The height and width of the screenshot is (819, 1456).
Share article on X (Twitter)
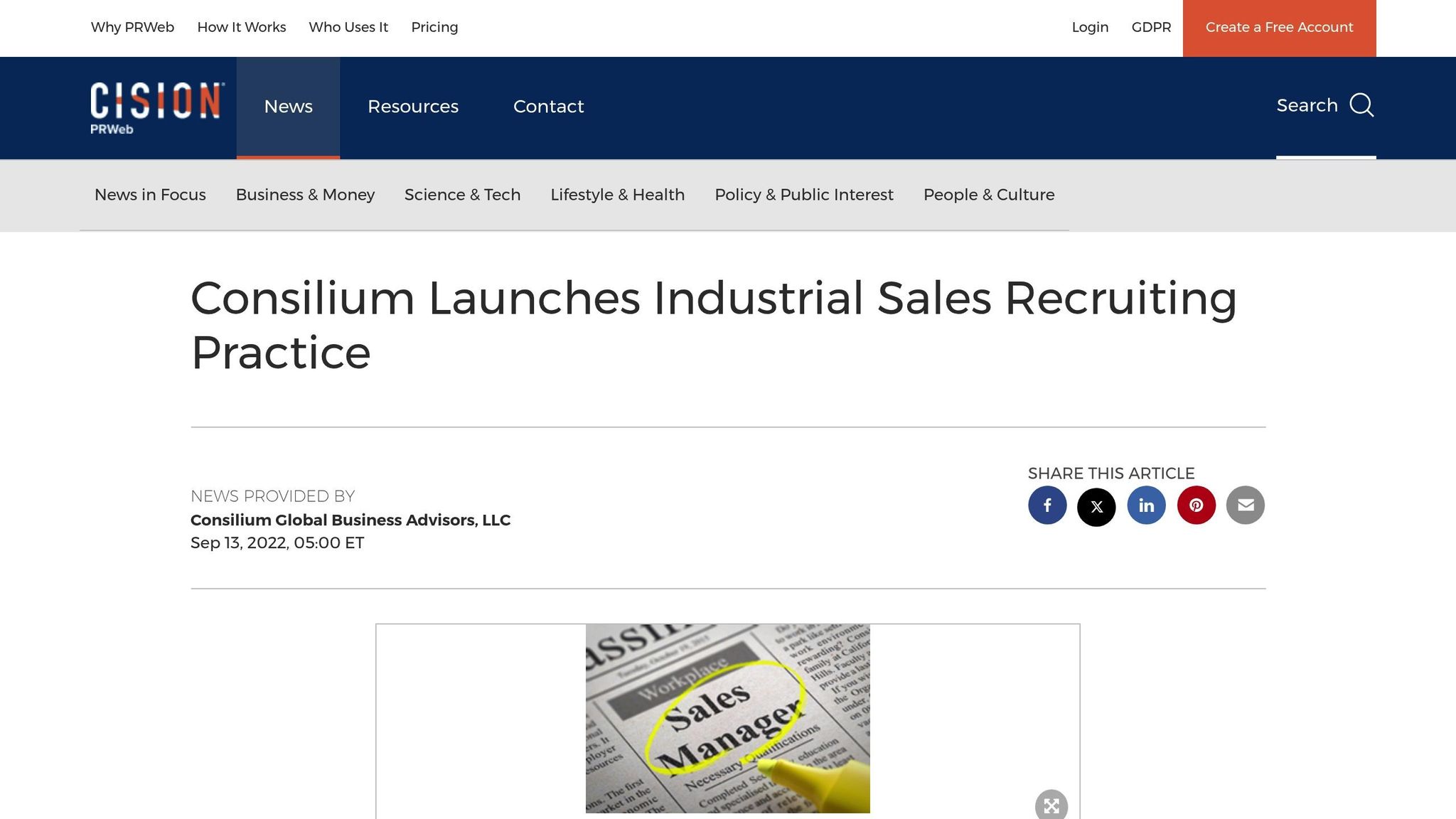(x=1096, y=506)
